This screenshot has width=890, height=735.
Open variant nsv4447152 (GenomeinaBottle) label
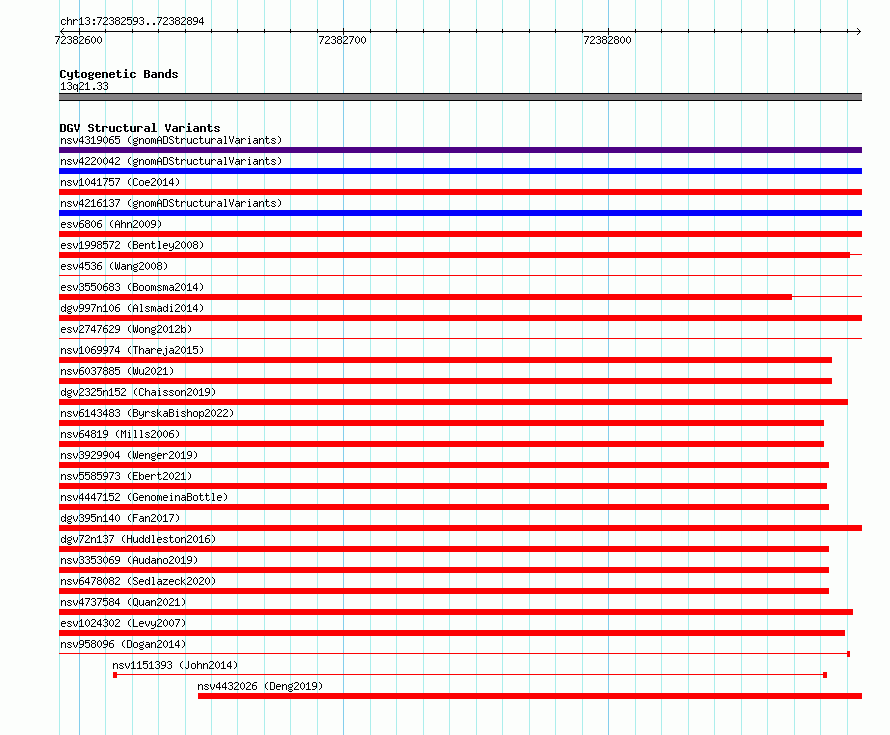point(144,497)
